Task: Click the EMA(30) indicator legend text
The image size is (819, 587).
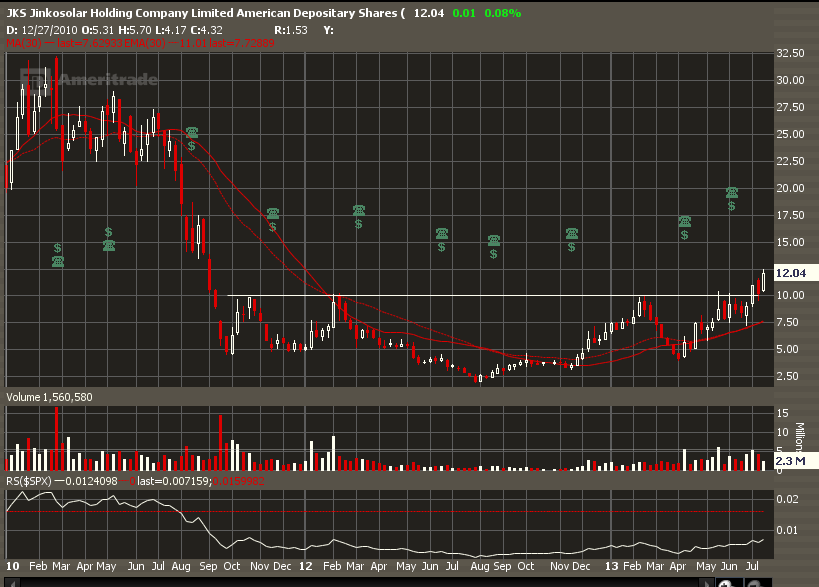Action: coord(145,43)
